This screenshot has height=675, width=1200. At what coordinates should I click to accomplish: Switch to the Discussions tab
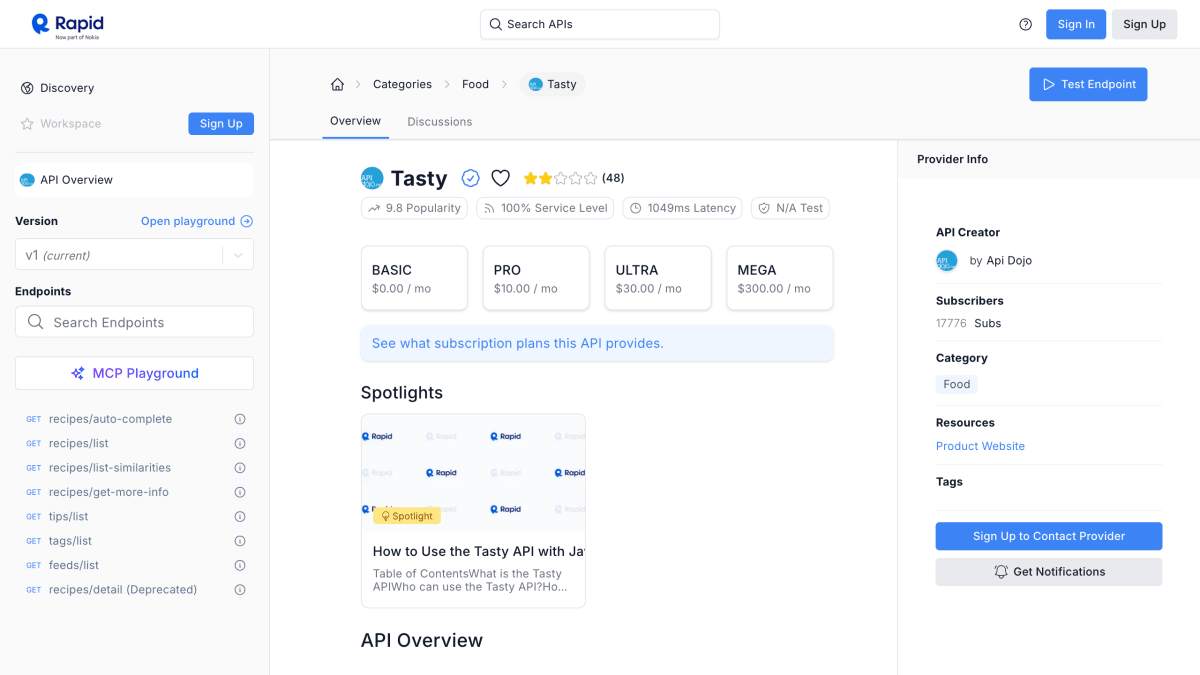pyautogui.click(x=439, y=122)
